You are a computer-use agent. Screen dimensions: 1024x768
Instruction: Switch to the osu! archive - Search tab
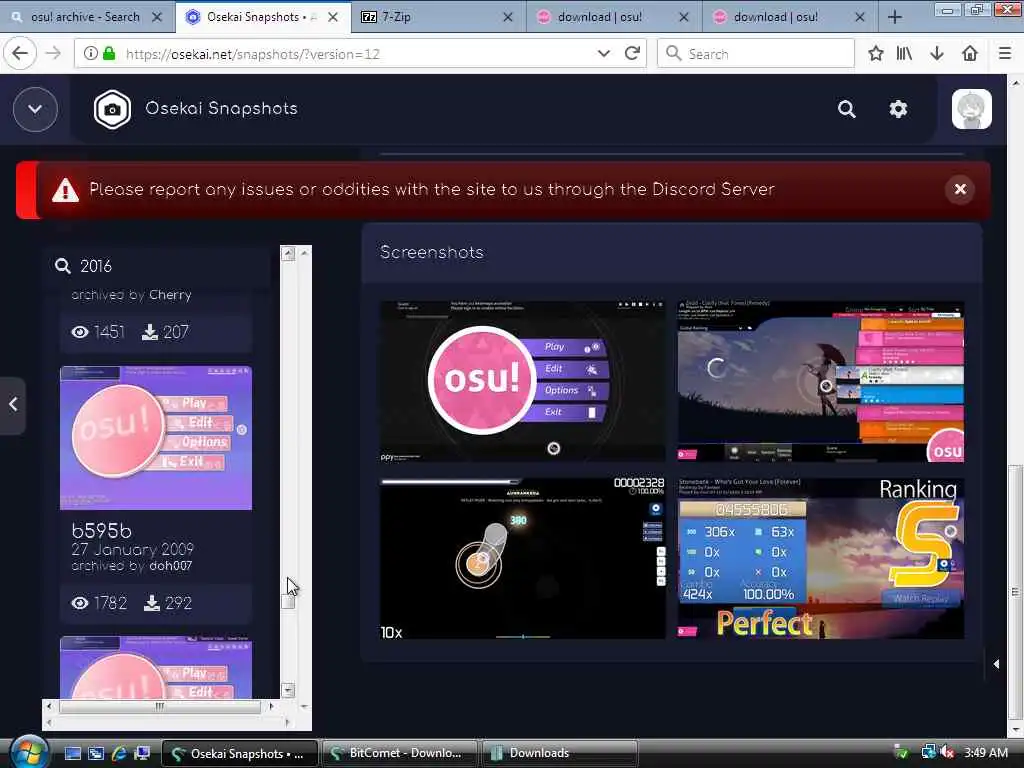point(85,17)
